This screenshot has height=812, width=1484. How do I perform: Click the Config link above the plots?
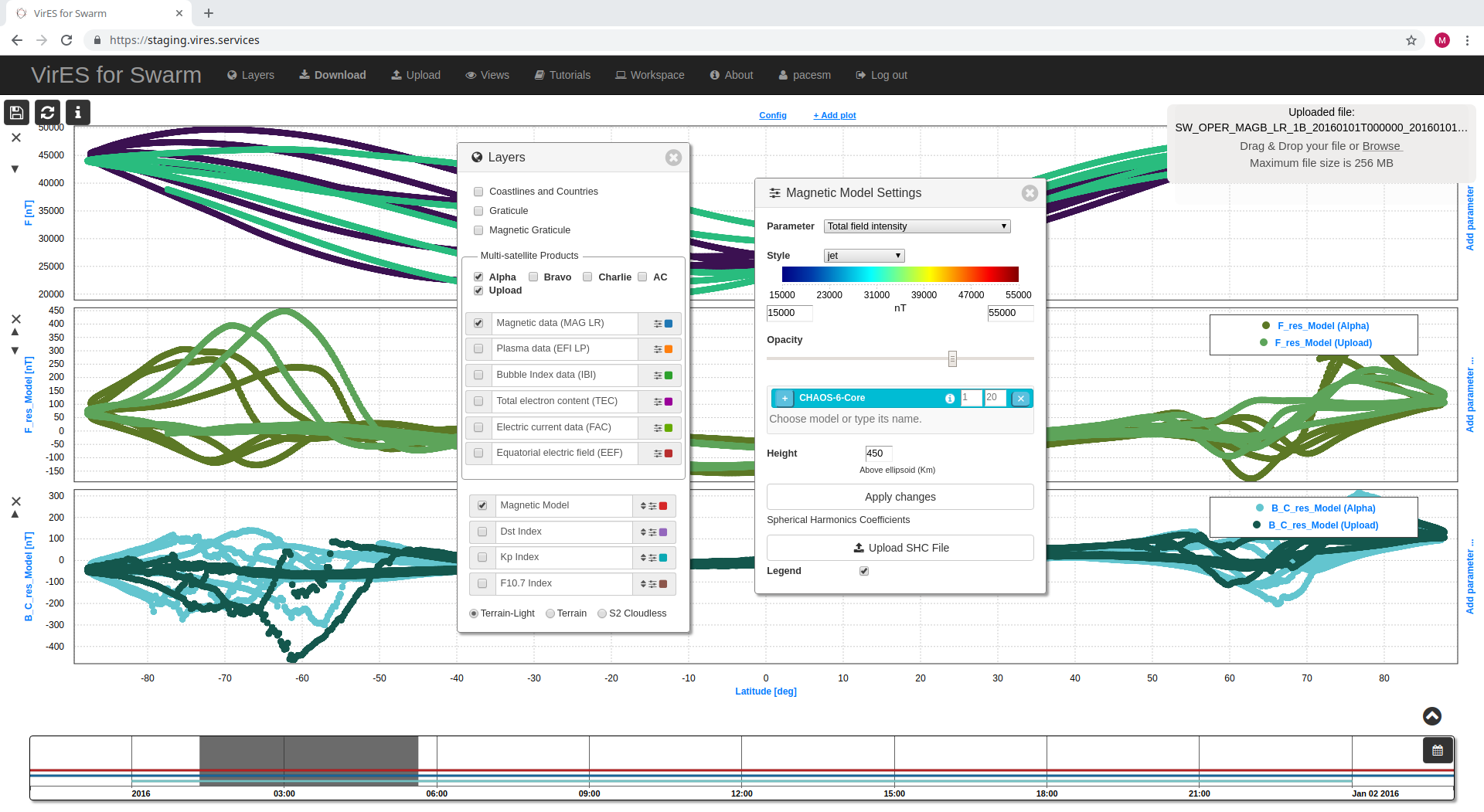pos(772,115)
